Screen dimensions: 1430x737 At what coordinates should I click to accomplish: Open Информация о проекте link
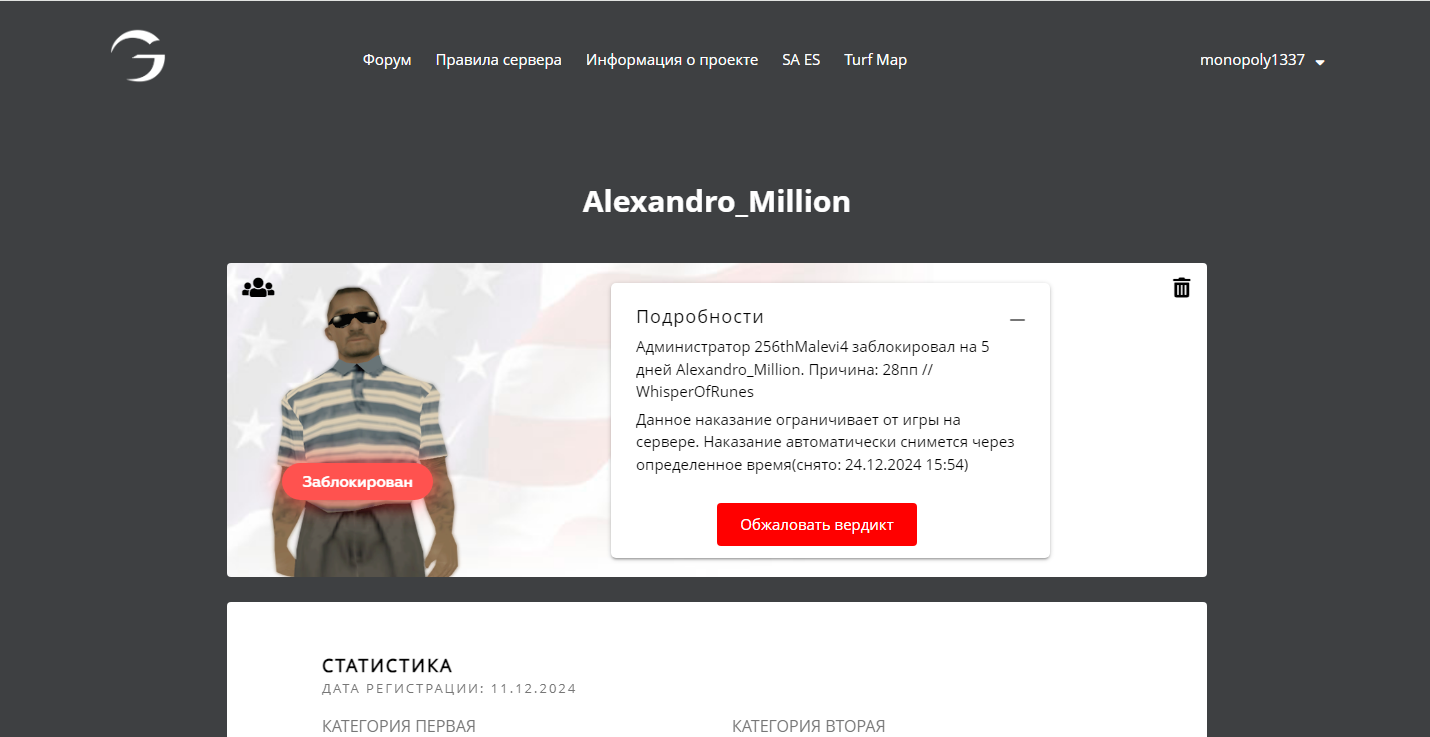[x=672, y=60]
